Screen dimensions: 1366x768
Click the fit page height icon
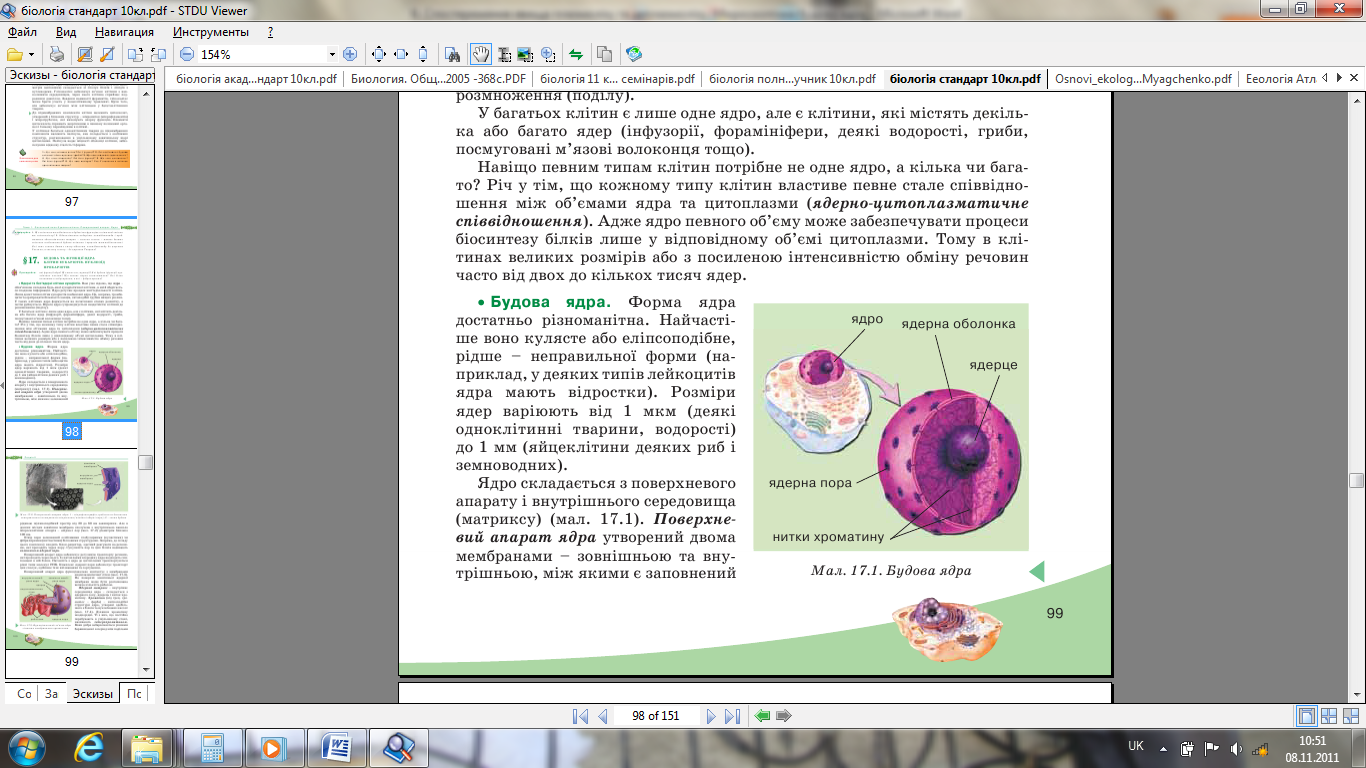[423, 54]
